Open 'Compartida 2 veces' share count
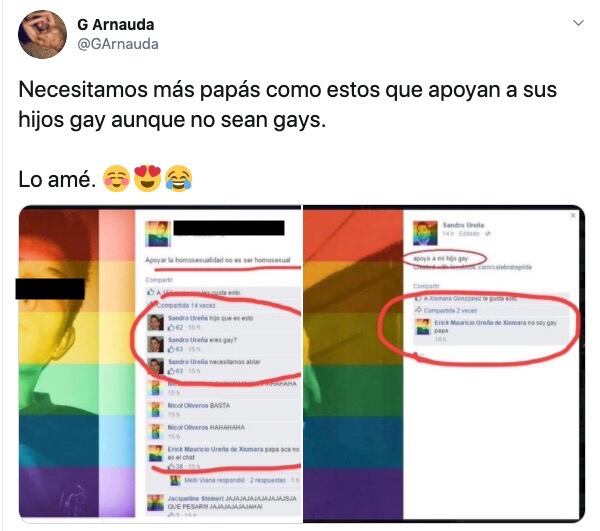600x531 pixels. 450,310
